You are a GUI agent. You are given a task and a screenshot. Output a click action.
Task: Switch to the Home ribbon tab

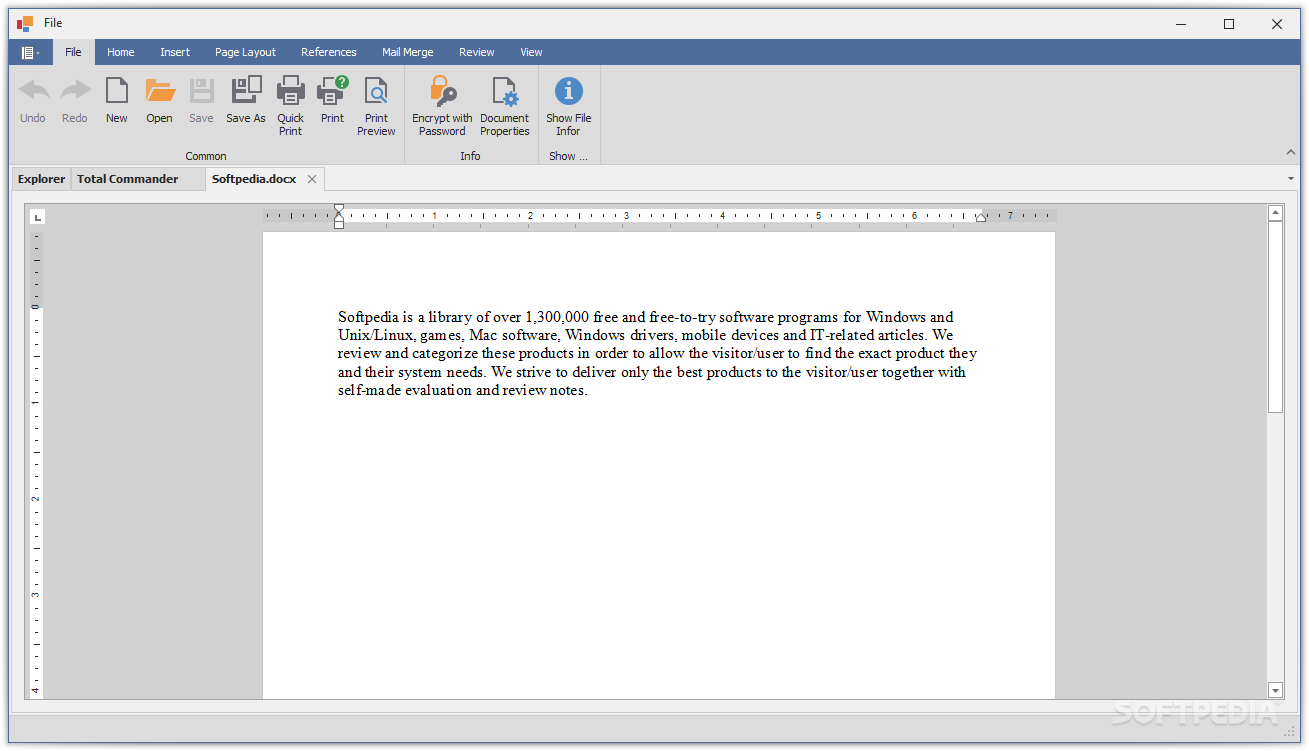[x=121, y=52]
